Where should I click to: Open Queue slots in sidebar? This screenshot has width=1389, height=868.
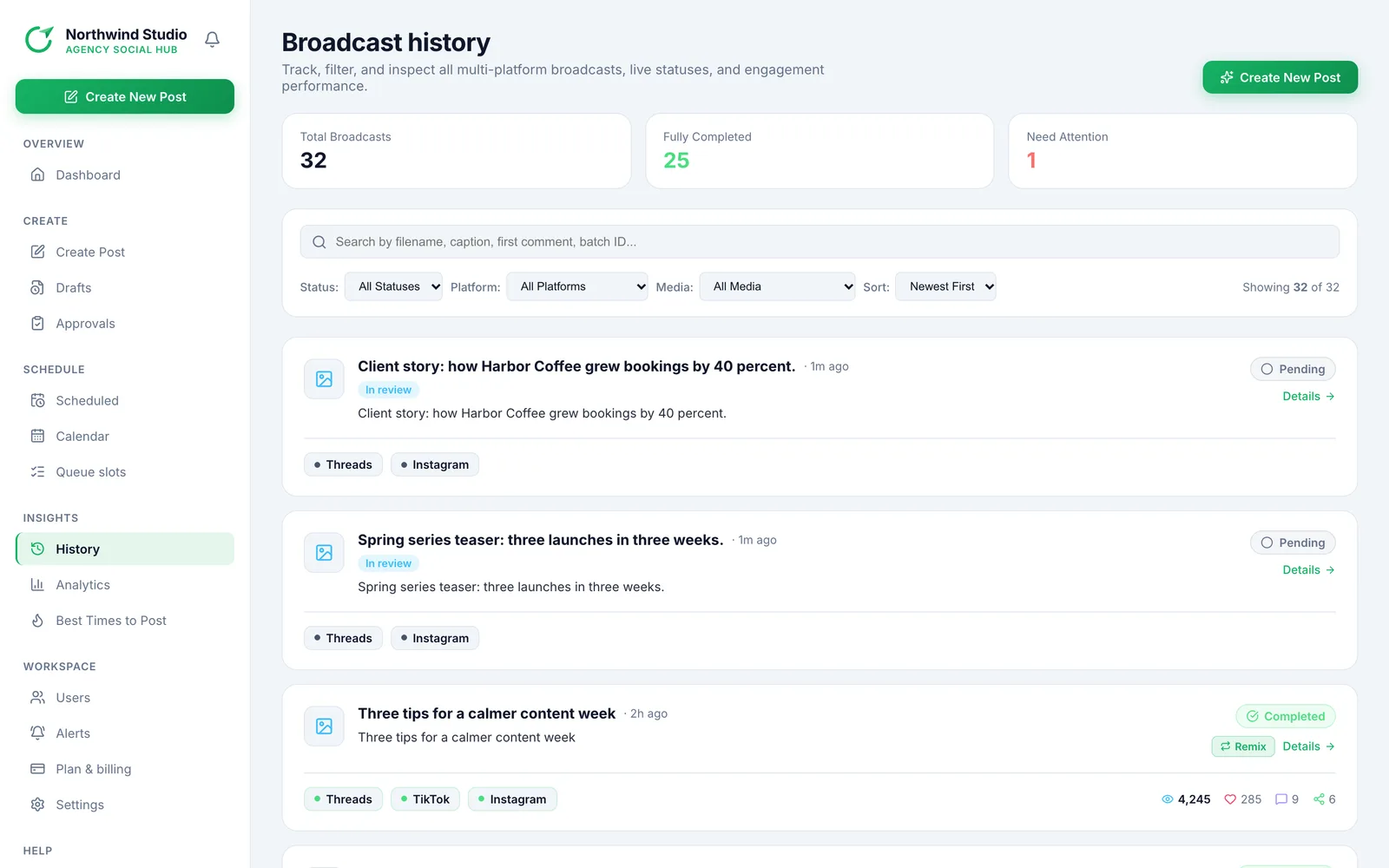(x=125, y=471)
